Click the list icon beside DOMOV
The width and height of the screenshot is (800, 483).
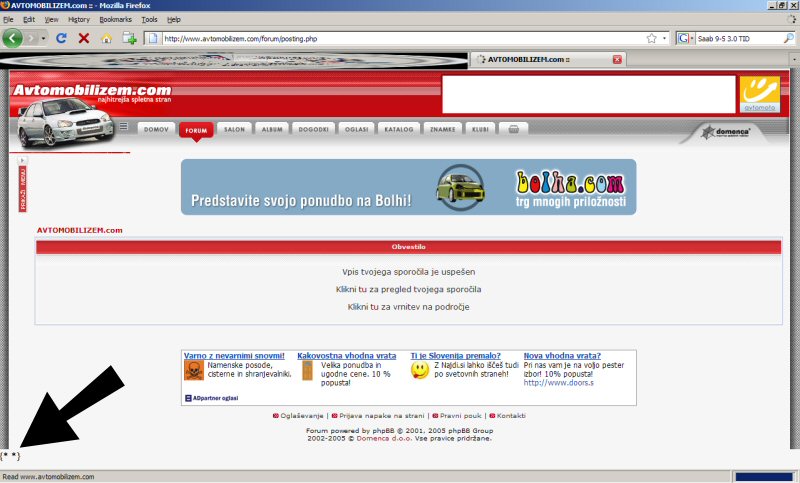(x=123, y=126)
